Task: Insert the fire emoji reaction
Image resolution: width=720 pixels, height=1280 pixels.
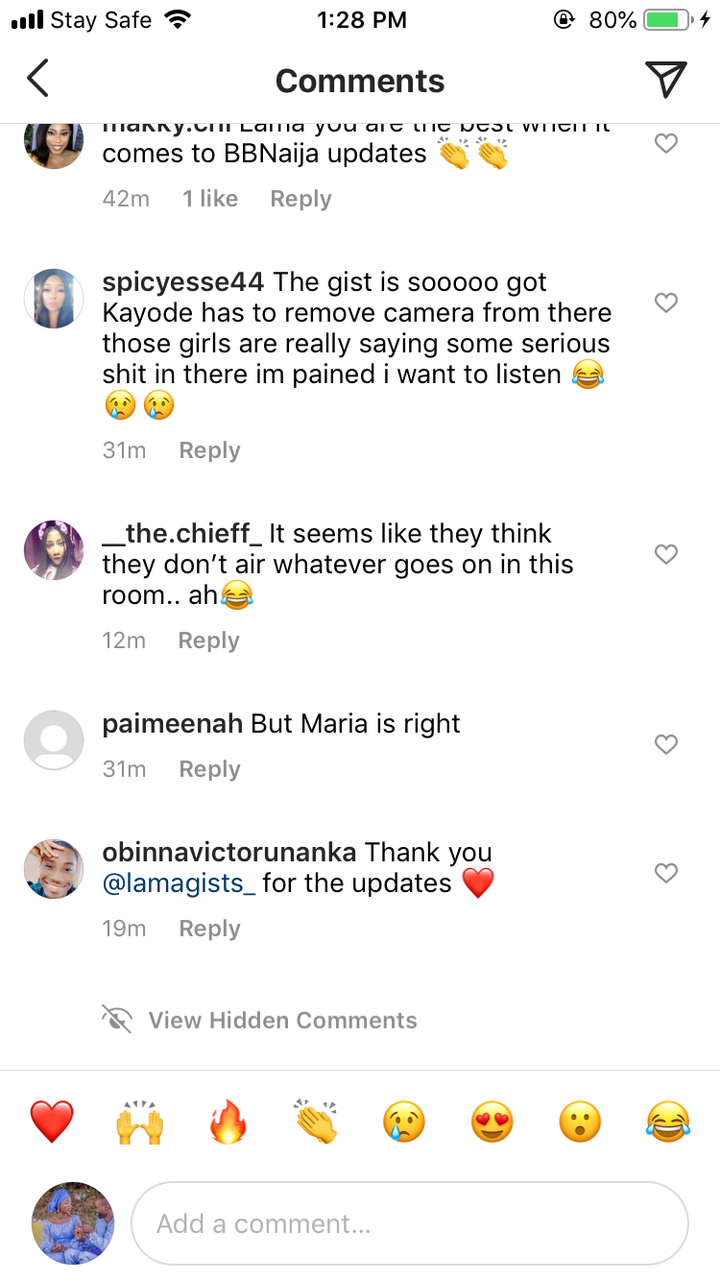Action: tap(228, 1122)
